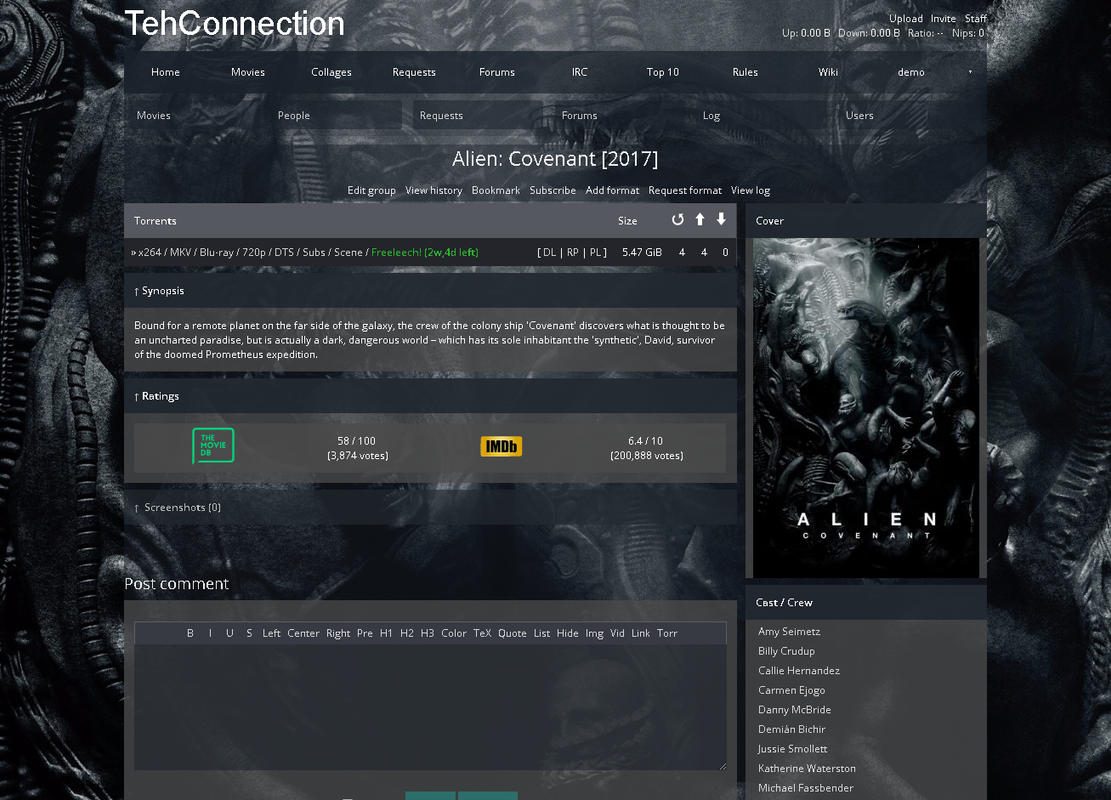Open Requests in the main navigation bar
1111x800 pixels.
[414, 72]
